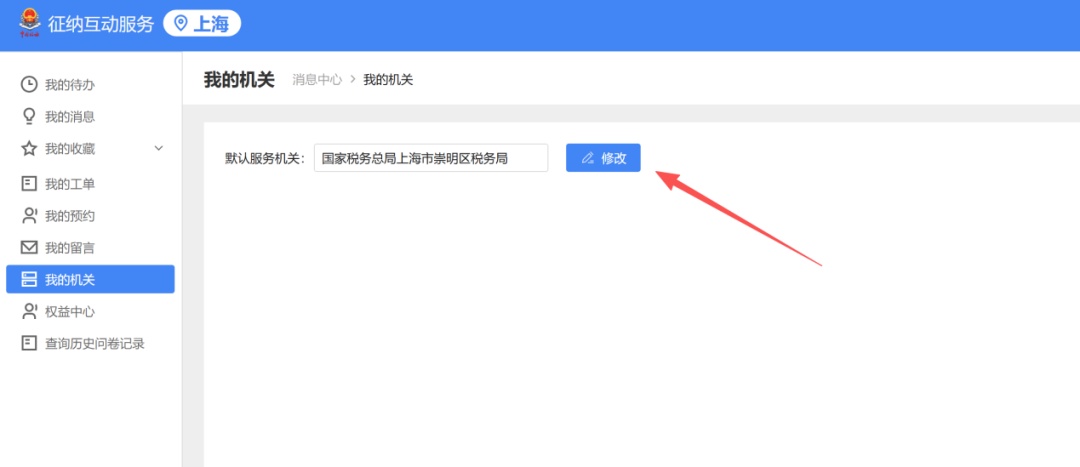Click the person icon for 权益中心

[x=29, y=311]
